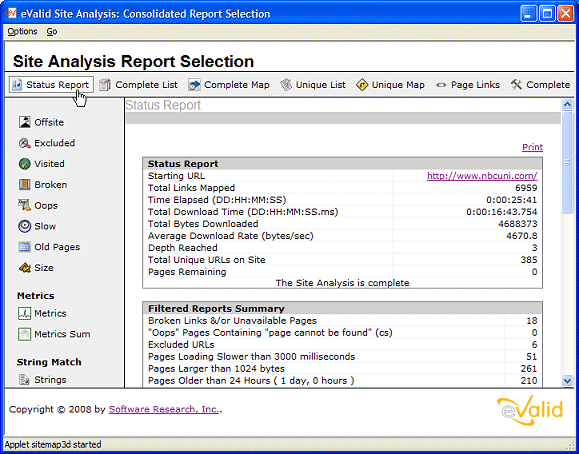Click the Slow report disc icon
579x454 pixels.
pos(25,226)
